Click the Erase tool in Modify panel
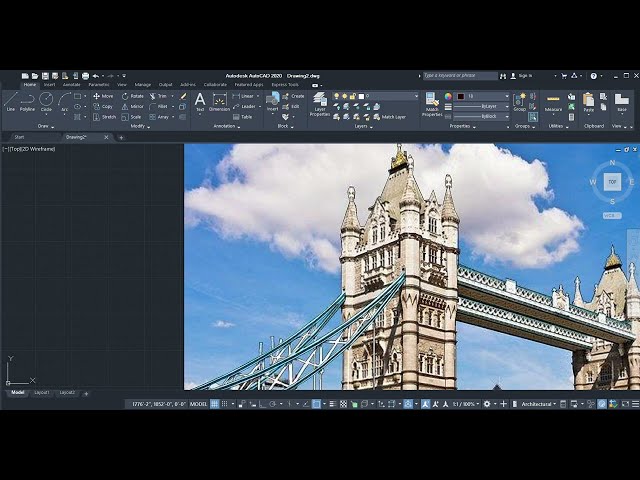 [x=183, y=96]
